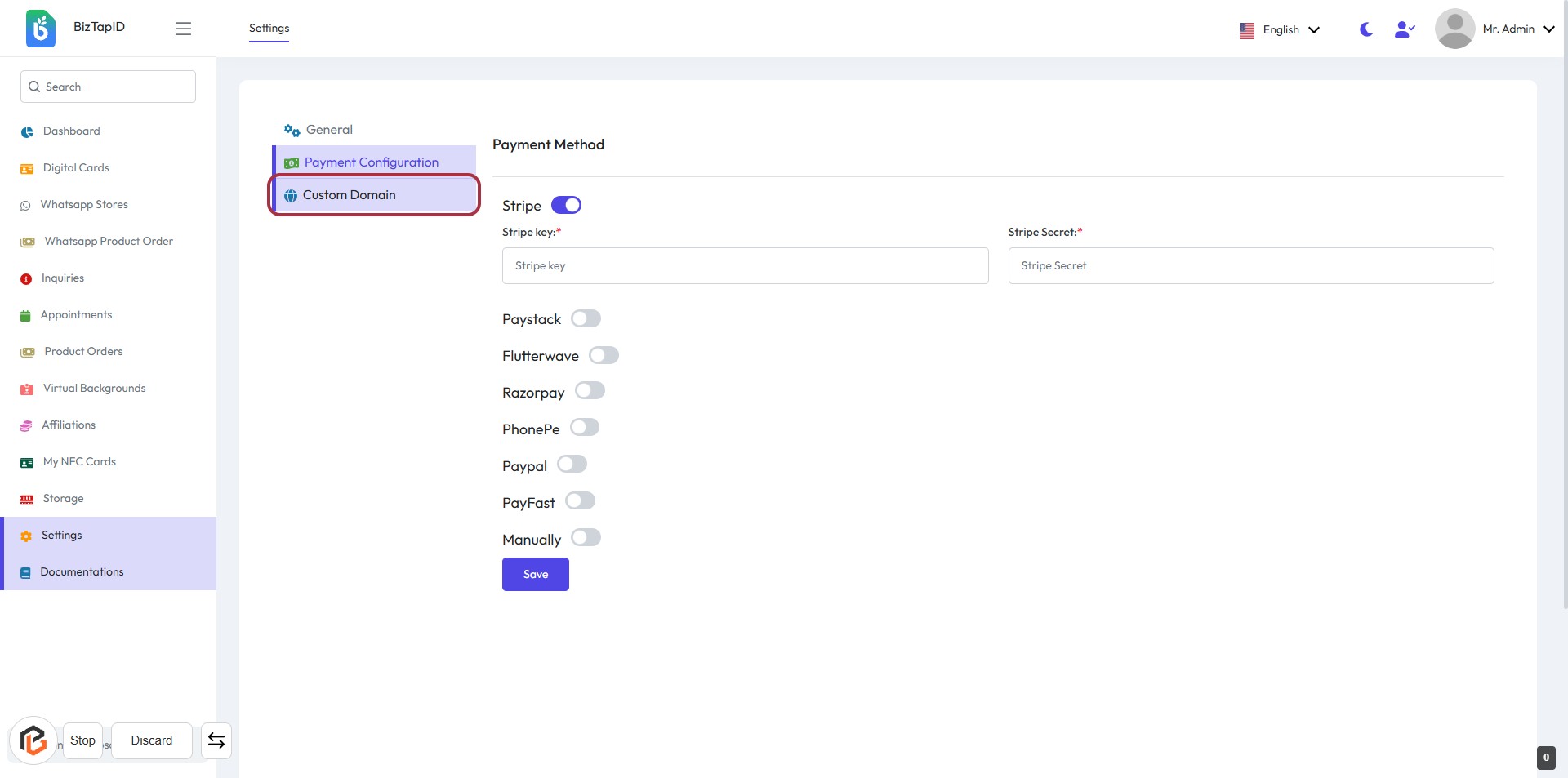Disable the Stripe payment toggle
This screenshot has height=778, width=1568.
coord(566,205)
